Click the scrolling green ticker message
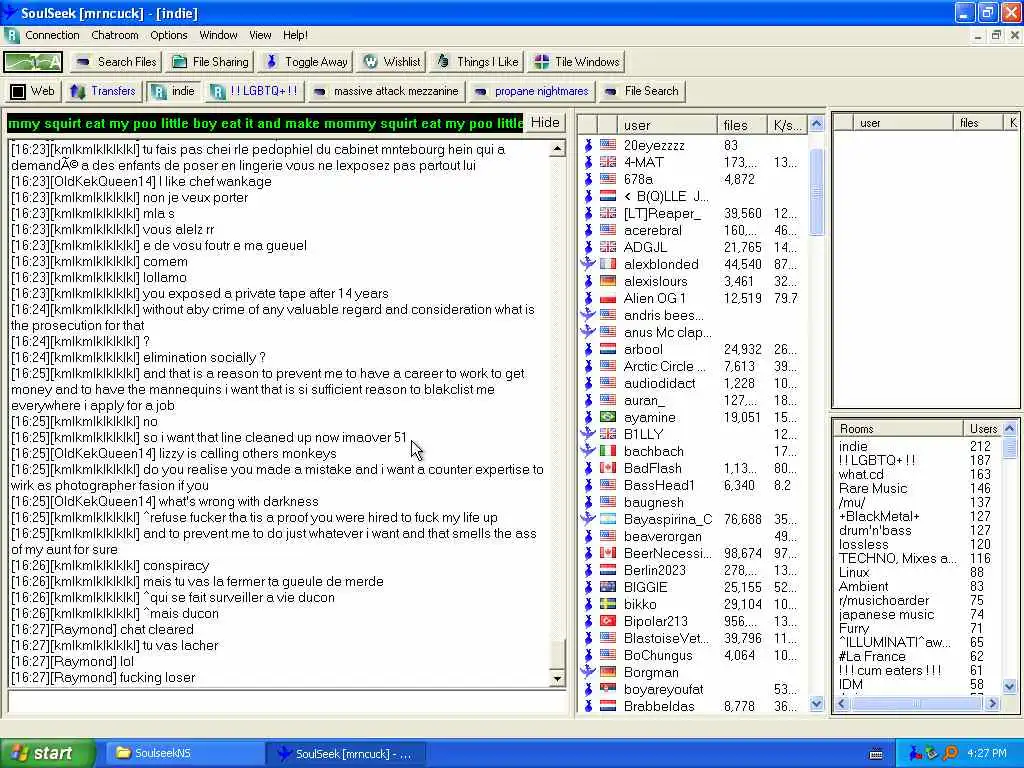Viewport: 1024px width, 768px height. tap(265, 123)
